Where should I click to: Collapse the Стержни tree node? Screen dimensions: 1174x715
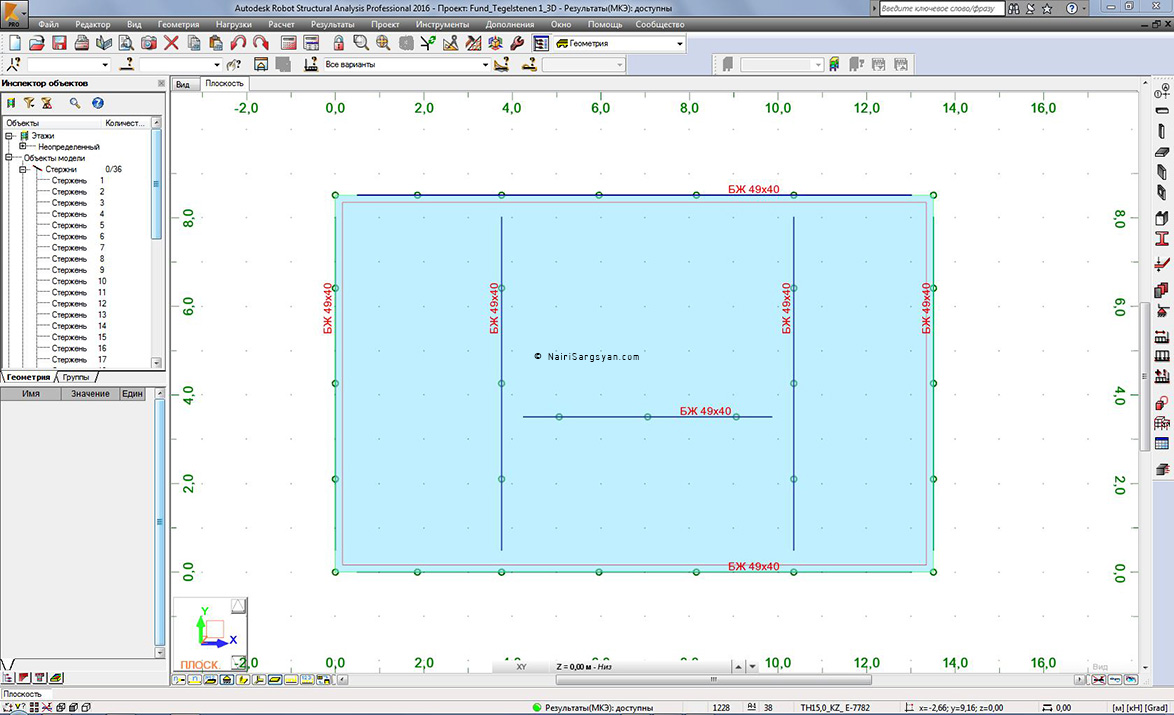(x=22, y=169)
